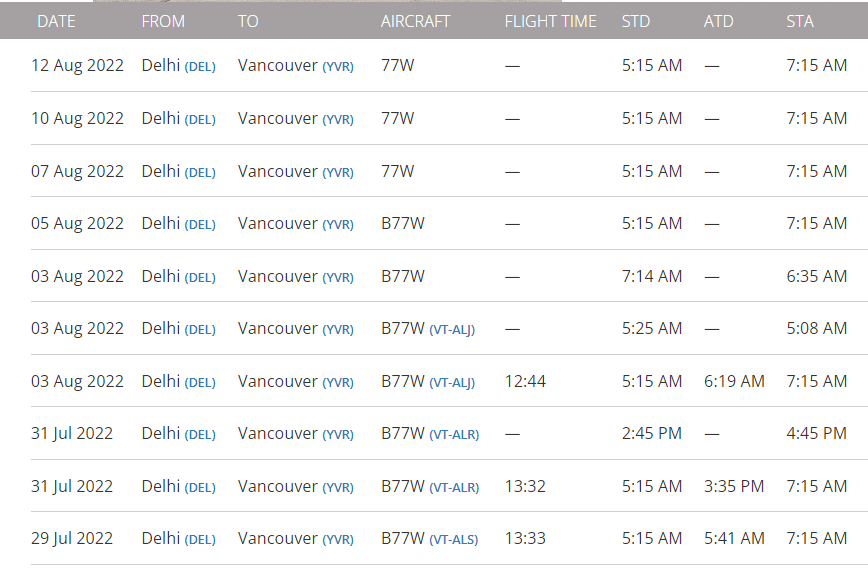Viewport: 868px width, 568px height.
Task: Click the YVR airport code in 07 Aug row
Action: click(338, 172)
